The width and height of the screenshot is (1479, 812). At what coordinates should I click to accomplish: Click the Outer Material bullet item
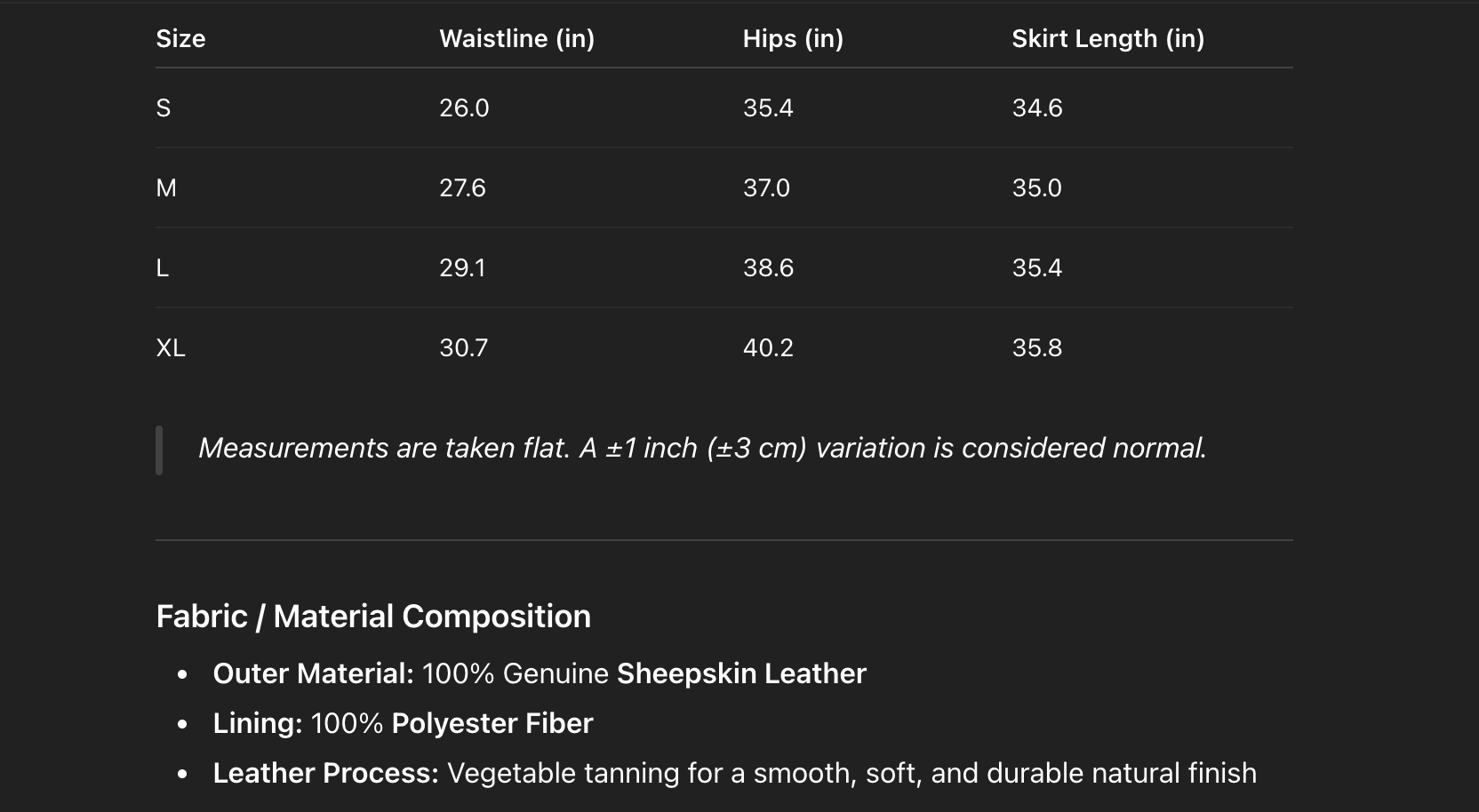[539, 673]
